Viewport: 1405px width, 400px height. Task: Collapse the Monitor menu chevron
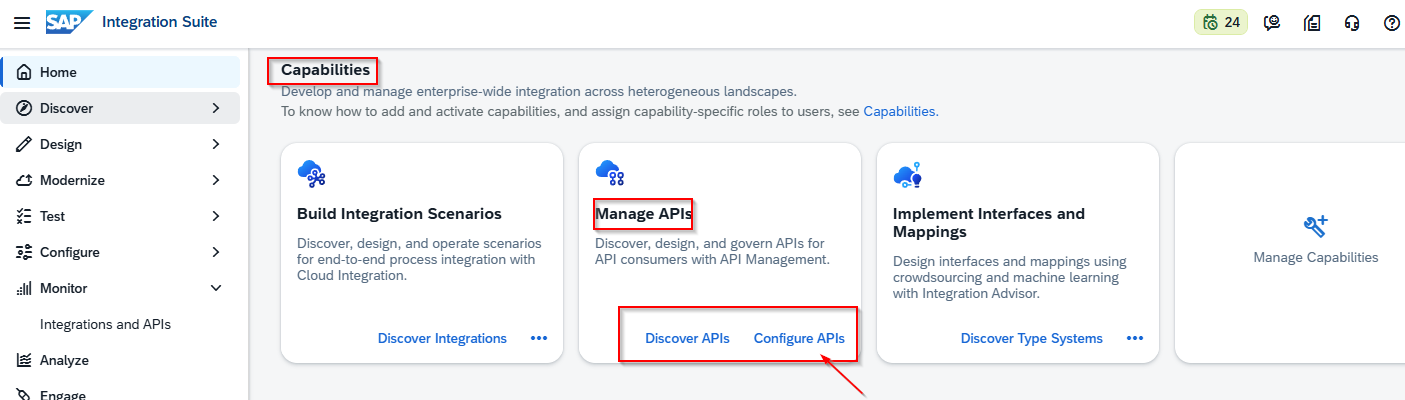[217, 288]
